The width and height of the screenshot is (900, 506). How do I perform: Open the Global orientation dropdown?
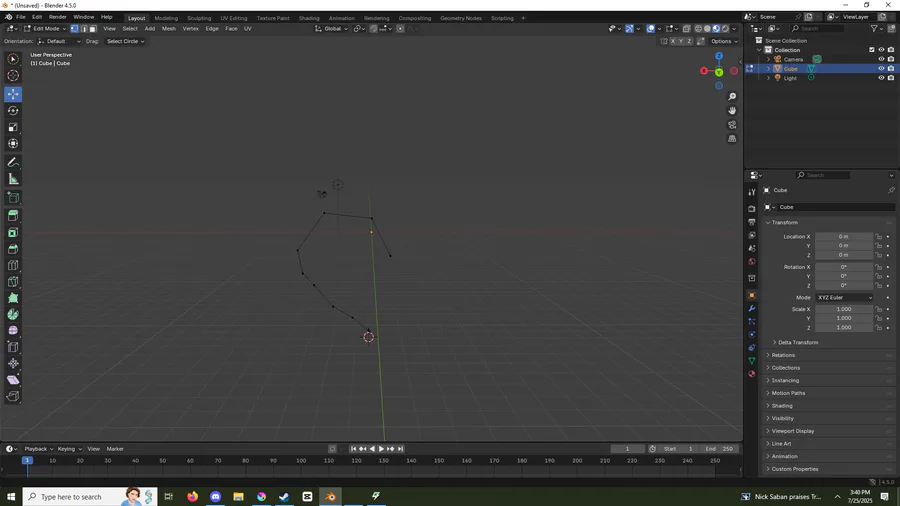point(332,29)
